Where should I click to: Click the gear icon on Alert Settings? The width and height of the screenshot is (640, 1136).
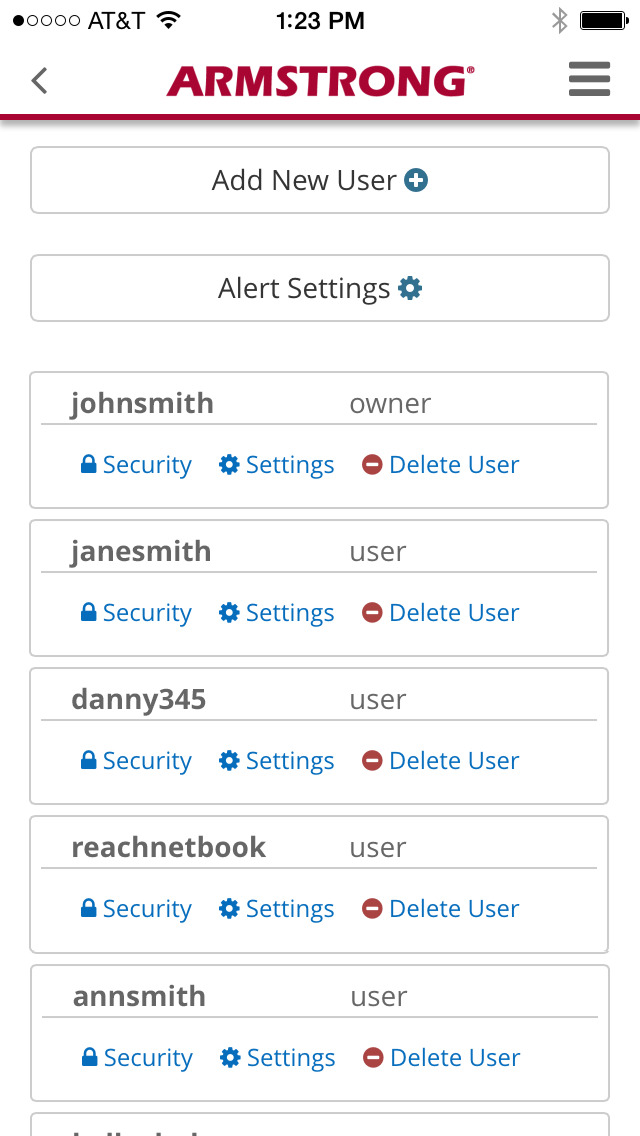(410, 289)
